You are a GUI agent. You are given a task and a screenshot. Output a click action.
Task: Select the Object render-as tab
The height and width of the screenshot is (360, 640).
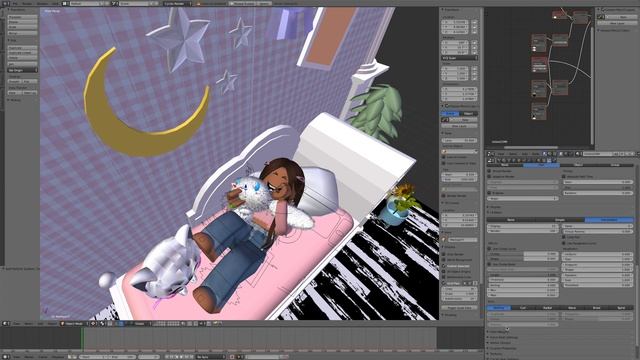point(578,165)
